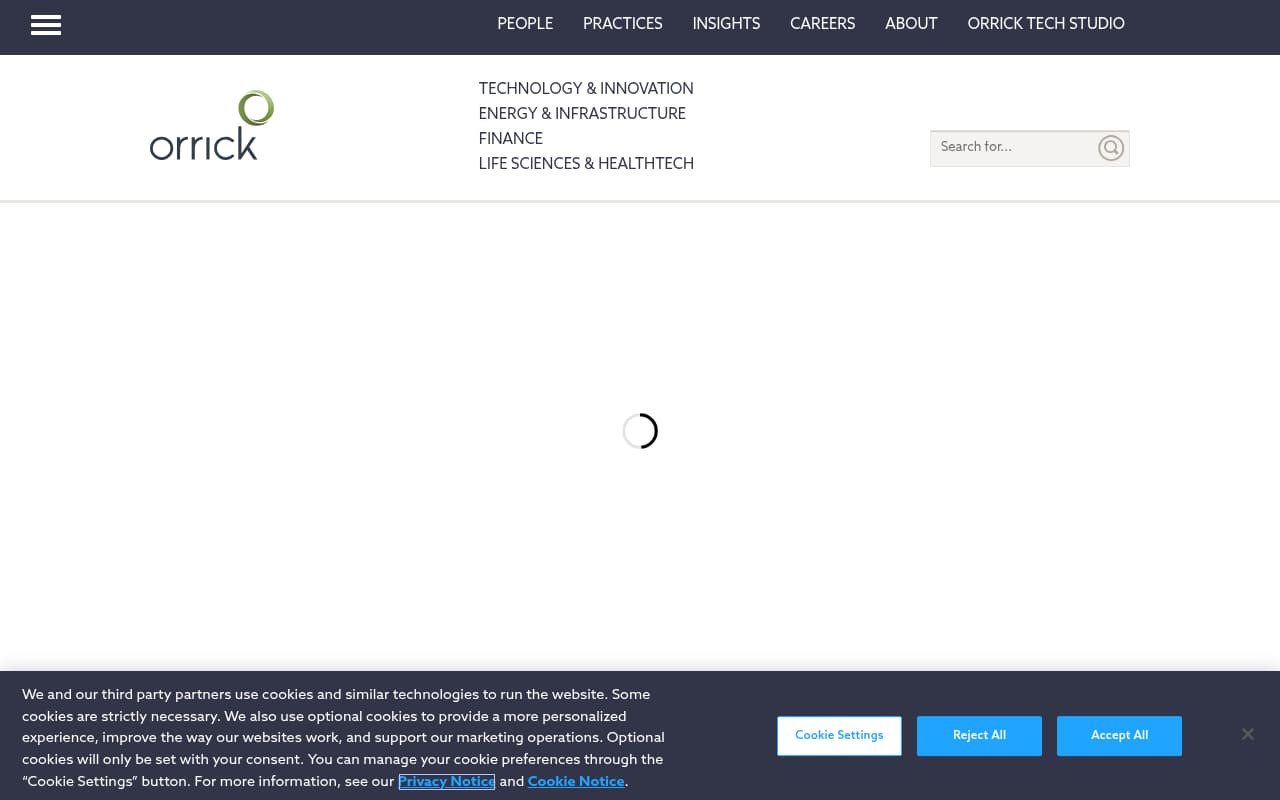Open the Privacy Notice link

446,782
